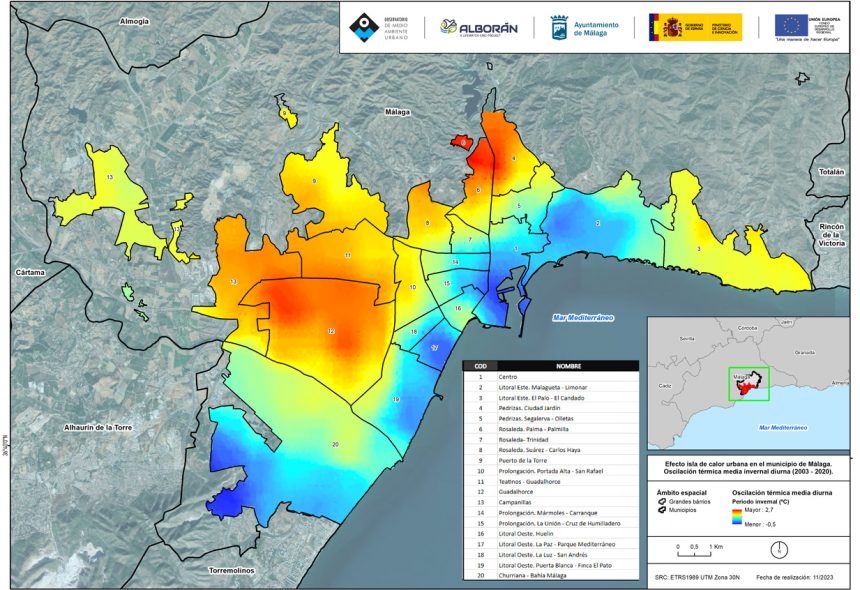Screen dimensions: 860x590
Task: Click the Ayuntamiento de Málaga crest logo
Action: (x=586, y=27)
